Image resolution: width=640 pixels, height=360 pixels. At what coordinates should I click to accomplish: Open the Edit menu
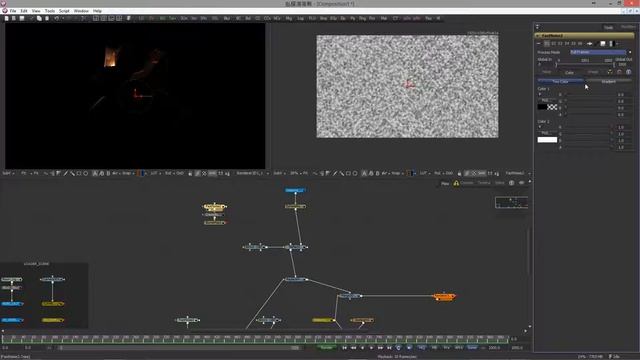click(24, 11)
